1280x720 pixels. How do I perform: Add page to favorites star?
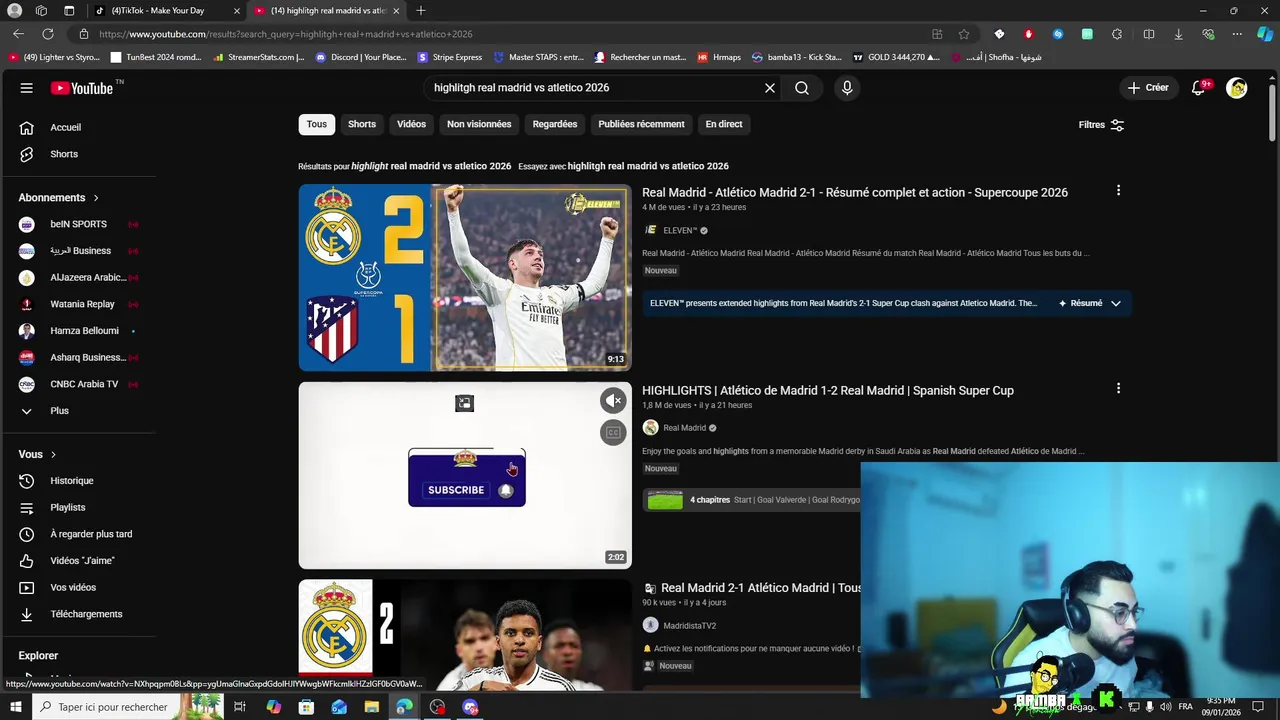pos(964,34)
